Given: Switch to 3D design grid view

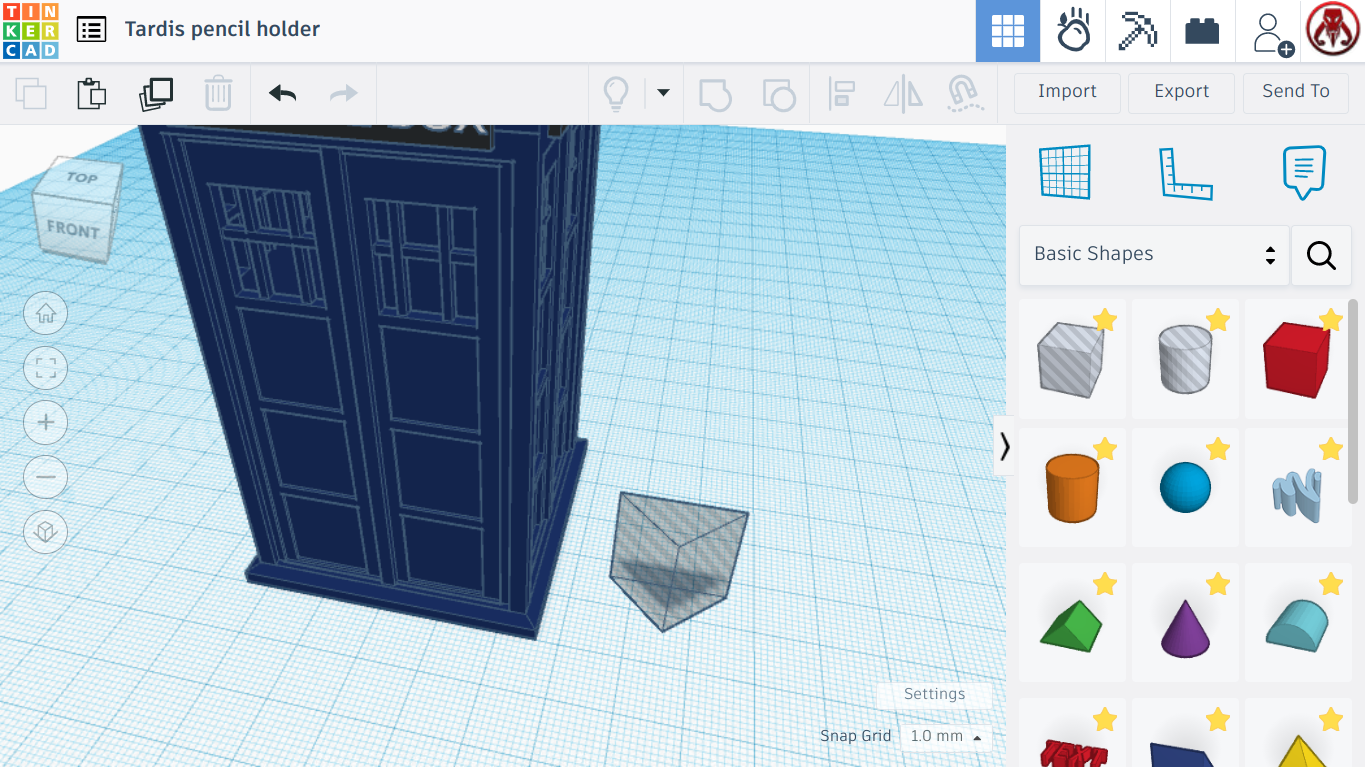Looking at the screenshot, I should 1007,31.
